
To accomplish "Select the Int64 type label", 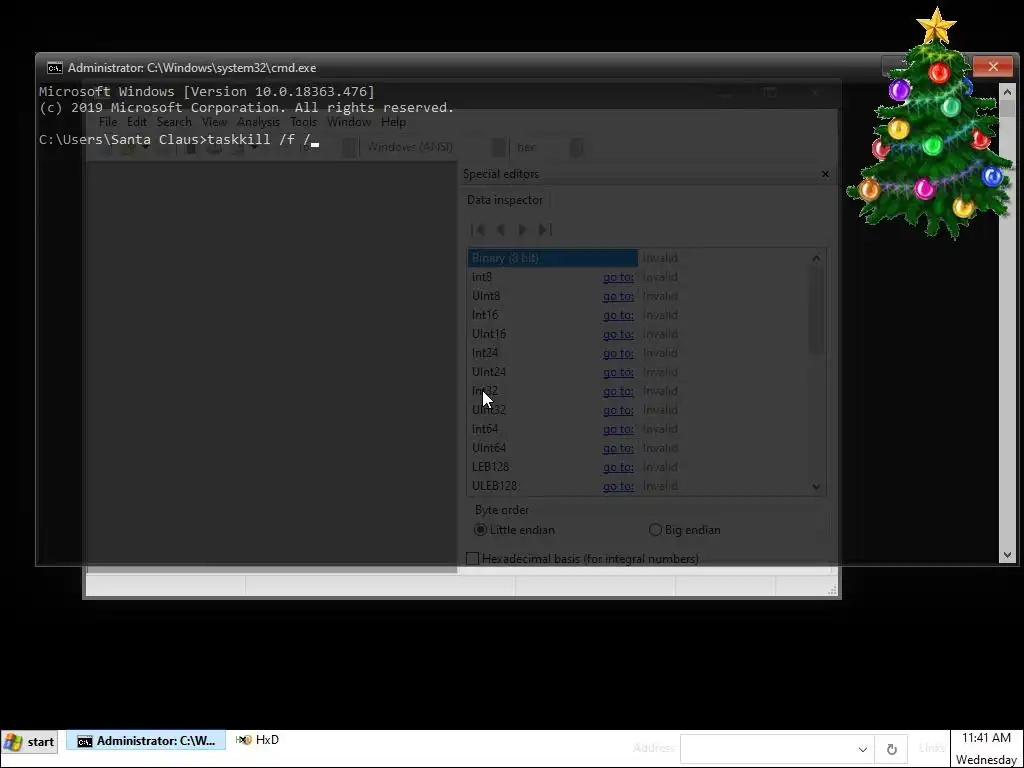I will [x=485, y=429].
